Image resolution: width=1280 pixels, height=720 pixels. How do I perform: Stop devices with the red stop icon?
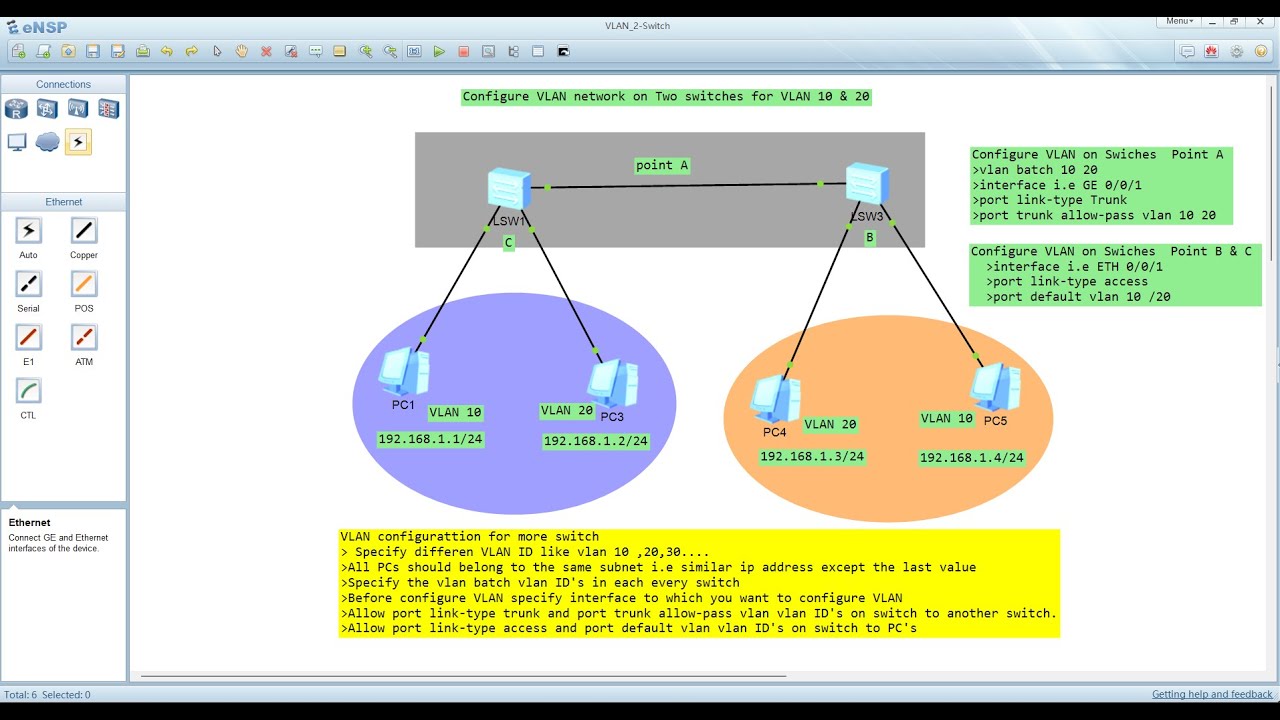coord(464,51)
